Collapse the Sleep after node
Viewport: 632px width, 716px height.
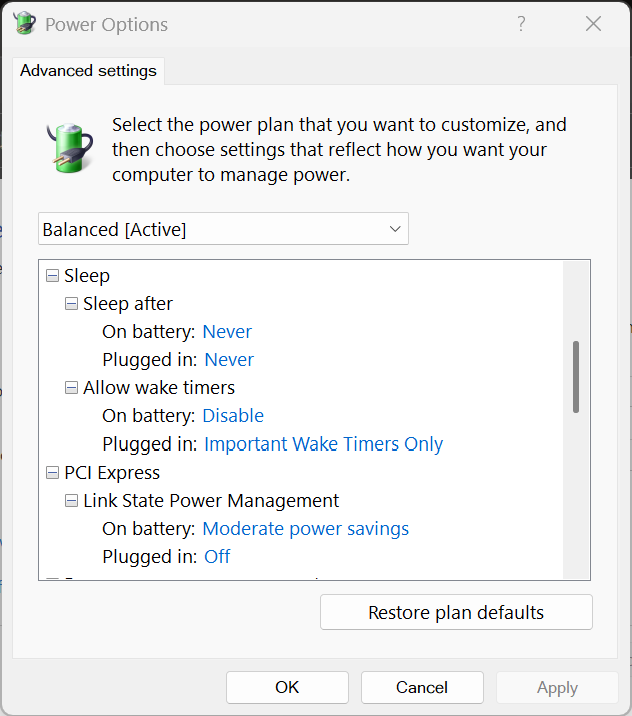[71, 303]
